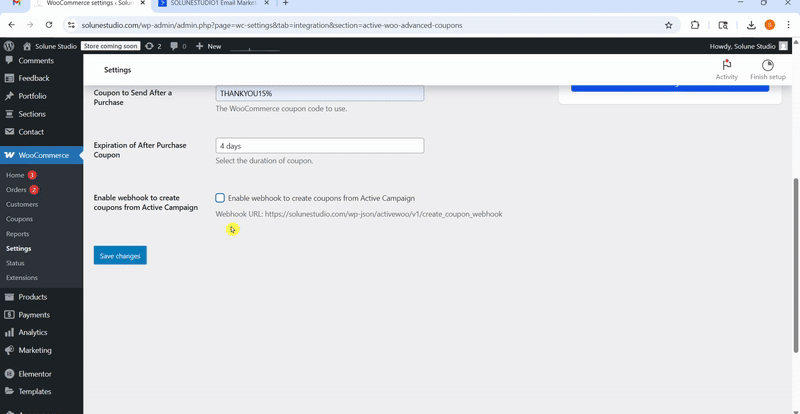This screenshot has height=414, width=800.
Task: Open Howdy, Solune Studio account menu
Action: click(x=748, y=46)
